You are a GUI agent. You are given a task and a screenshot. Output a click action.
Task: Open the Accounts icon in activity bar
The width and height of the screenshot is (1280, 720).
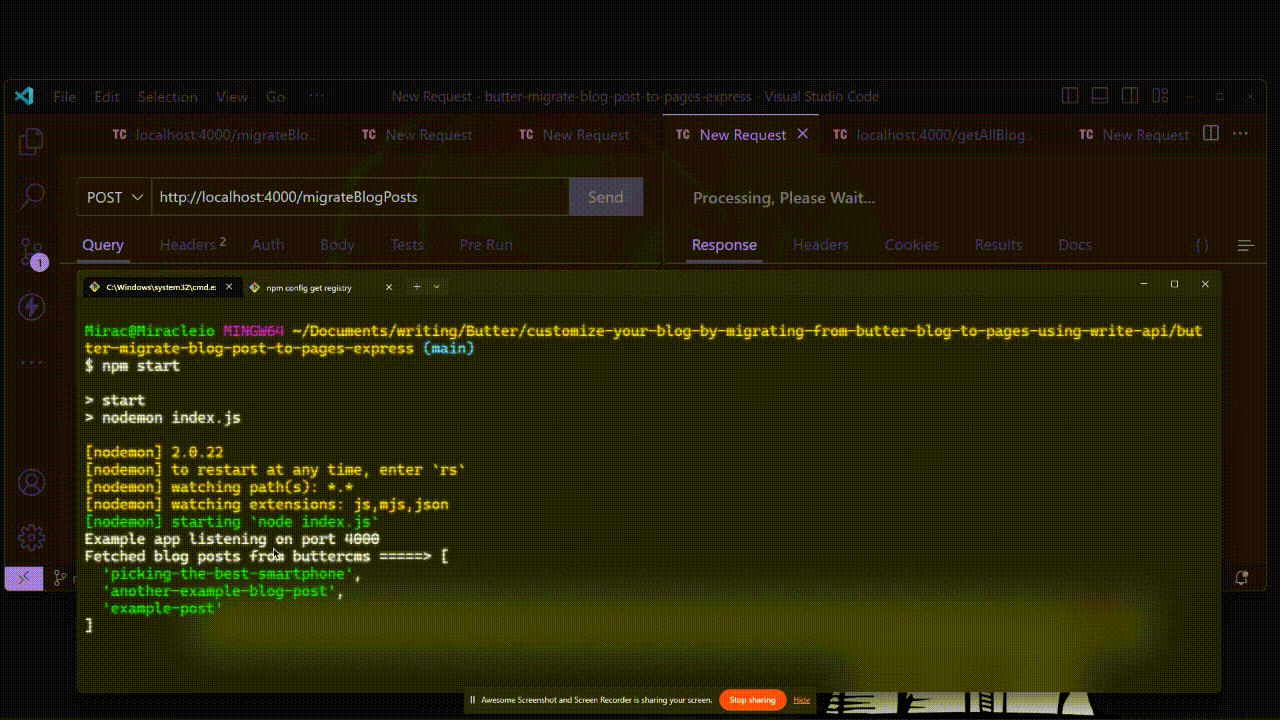pyautogui.click(x=31, y=483)
